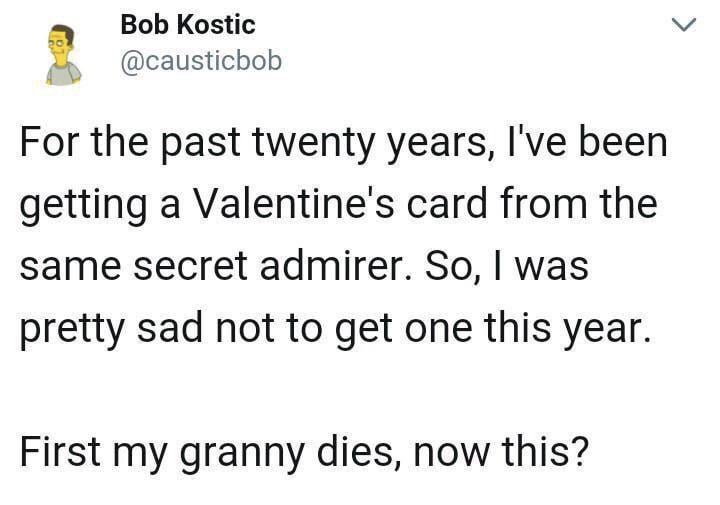This screenshot has width=720, height=505.
Task: Open the Bob Kostic display name
Action: [187, 24]
